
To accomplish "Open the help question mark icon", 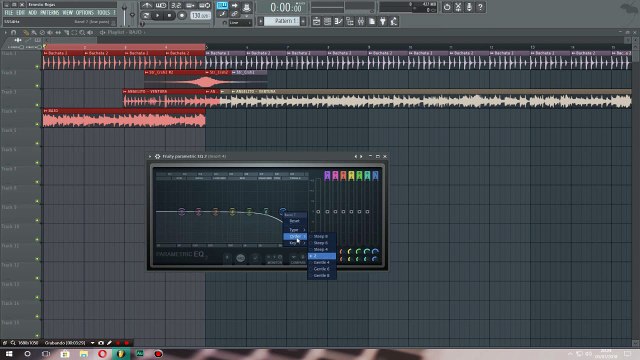I will (480, 7).
